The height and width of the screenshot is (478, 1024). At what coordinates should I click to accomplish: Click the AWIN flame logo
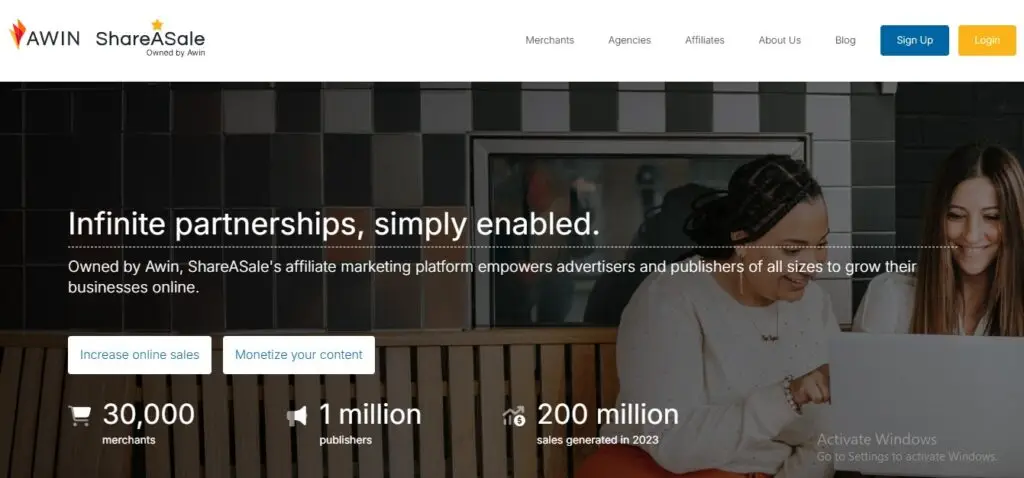(44, 35)
